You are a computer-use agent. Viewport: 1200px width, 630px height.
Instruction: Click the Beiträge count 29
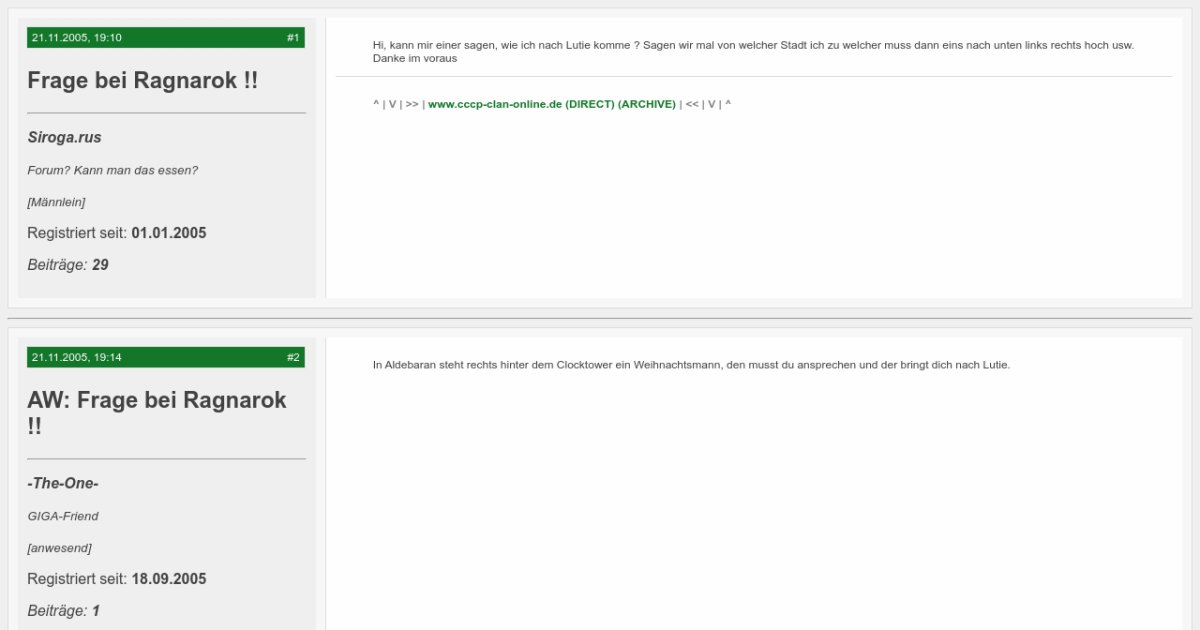pyautogui.click(x=100, y=265)
